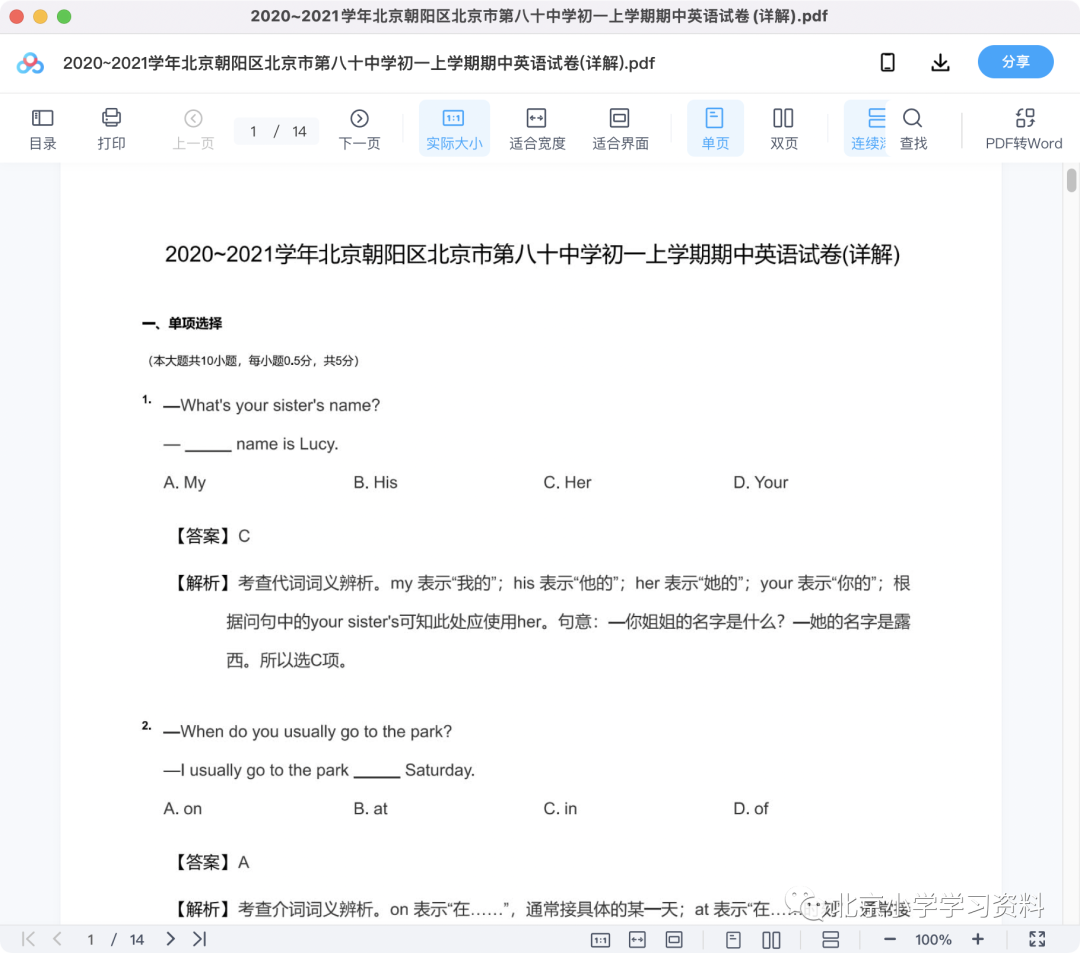Click the blue 分享 share button
The width and height of the screenshot is (1080, 953).
click(x=1015, y=62)
